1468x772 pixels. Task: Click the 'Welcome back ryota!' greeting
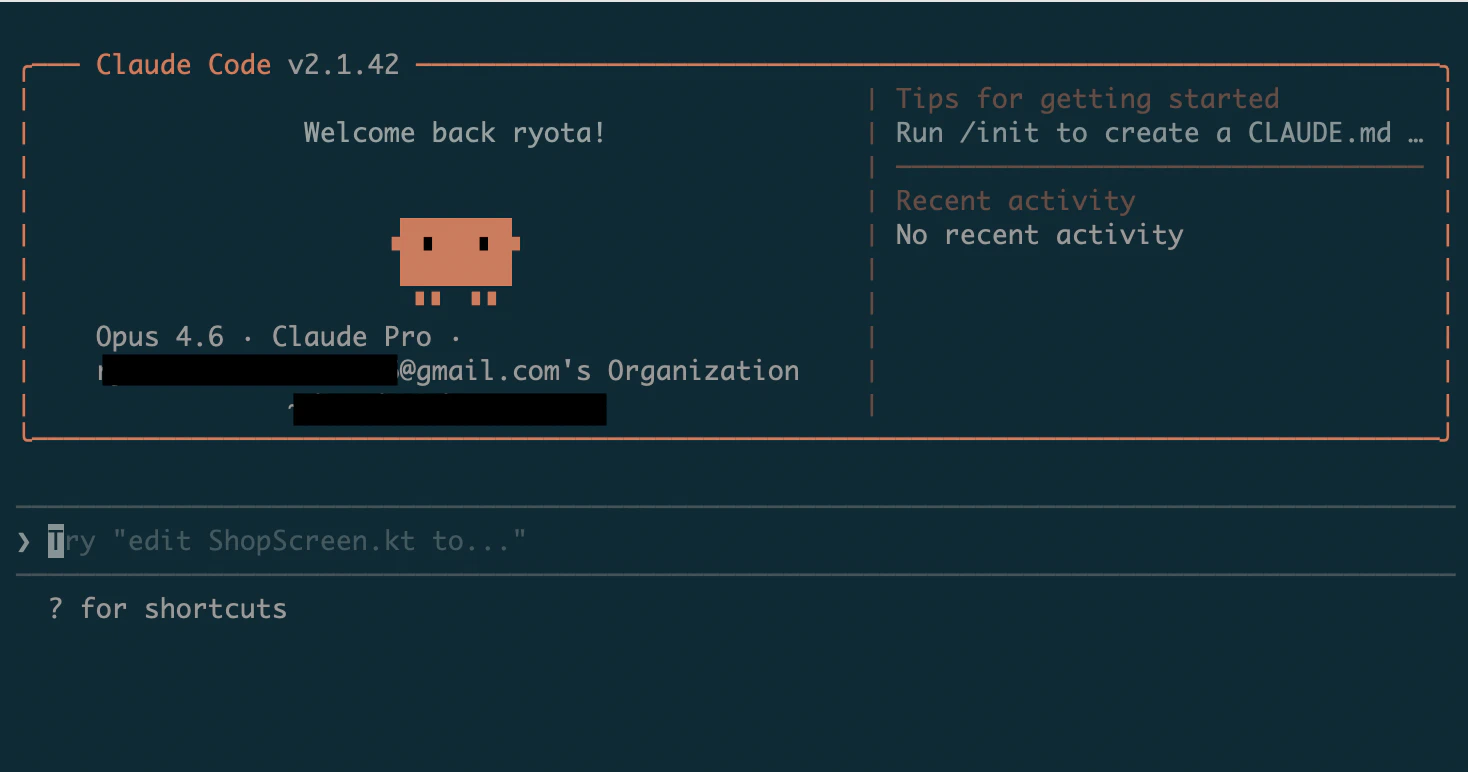click(455, 133)
